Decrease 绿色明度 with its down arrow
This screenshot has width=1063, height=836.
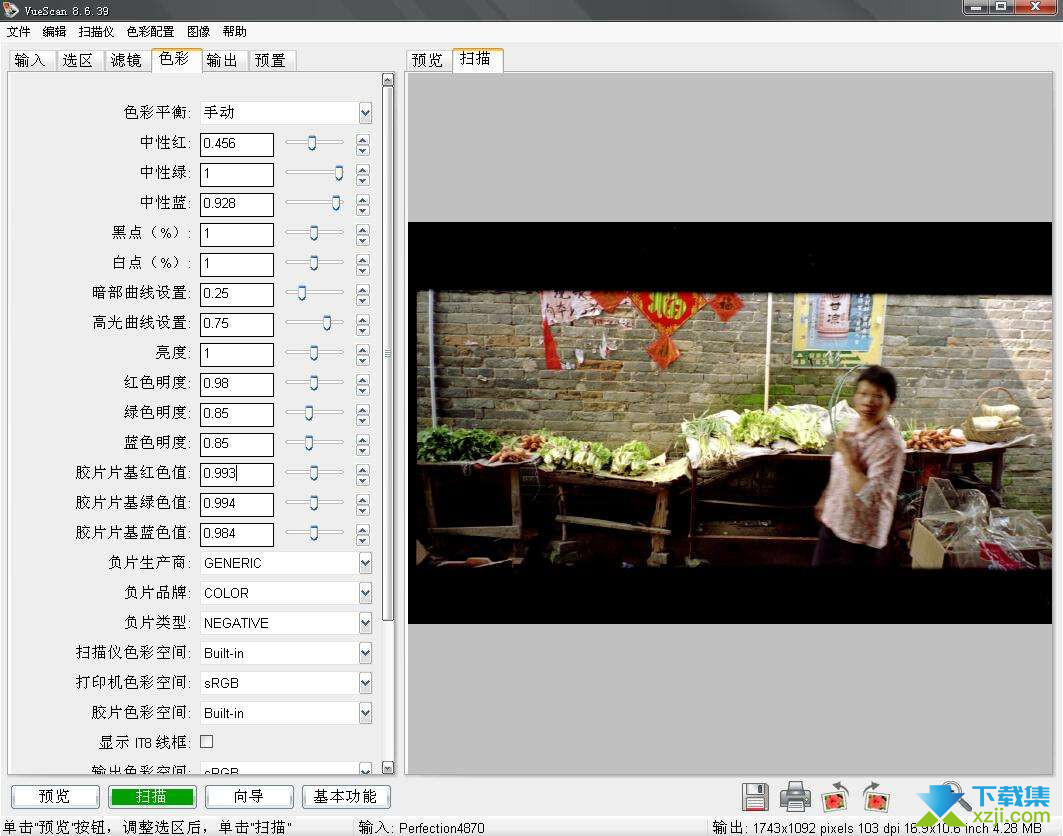(x=363, y=420)
